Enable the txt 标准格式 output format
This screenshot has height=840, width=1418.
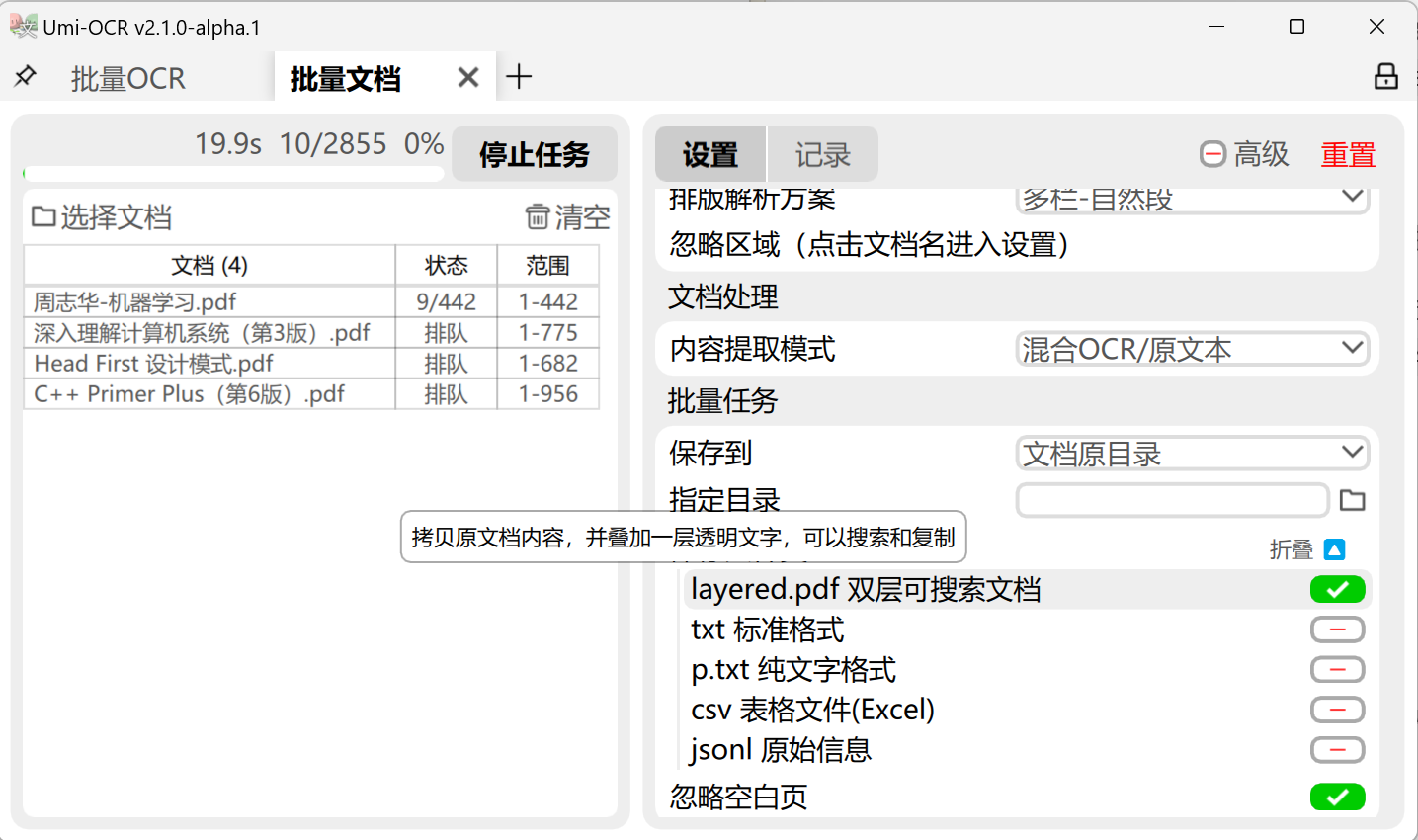[x=1337, y=630]
